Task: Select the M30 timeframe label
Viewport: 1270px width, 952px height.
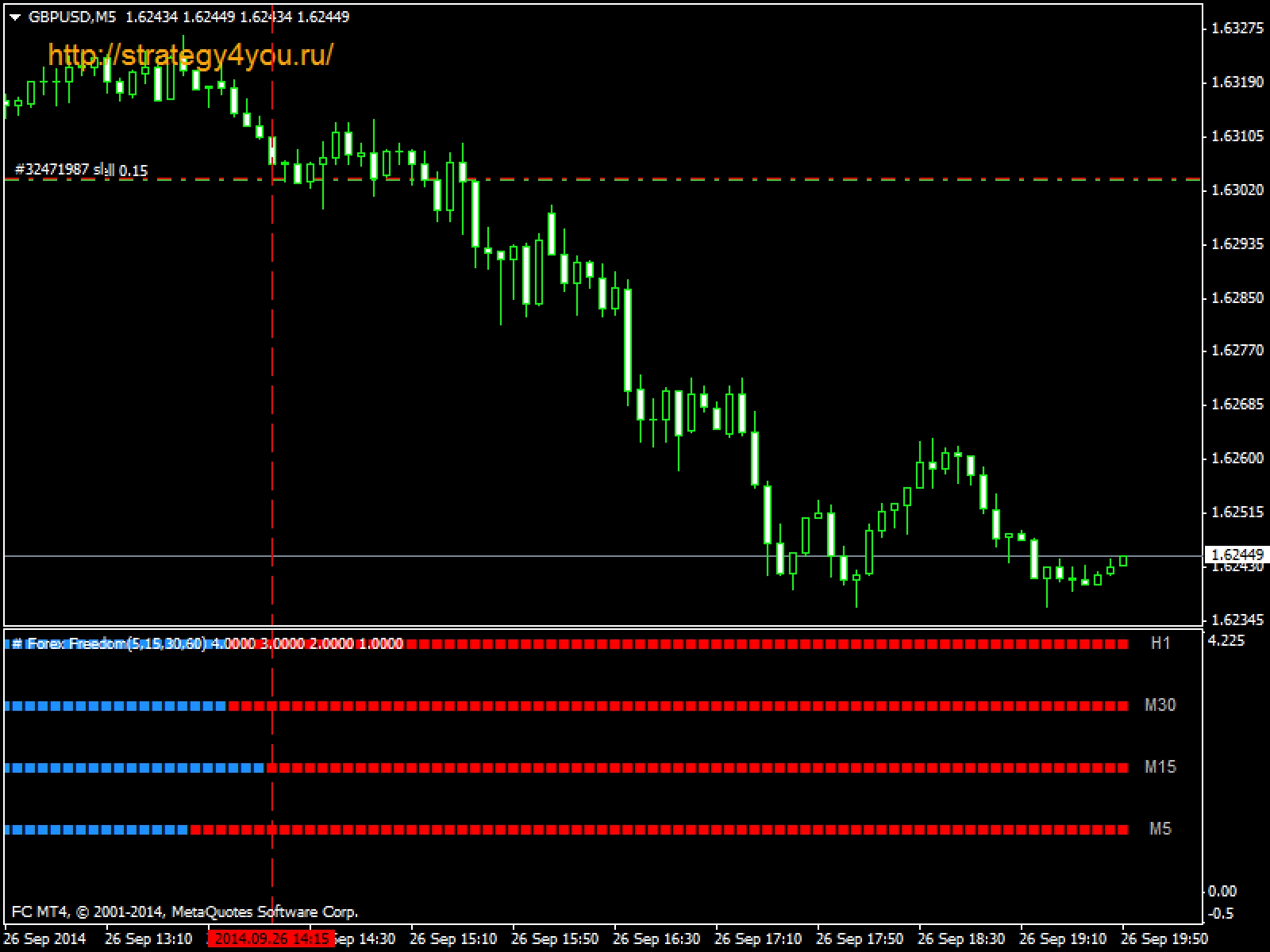Action: tap(1160, 705)
